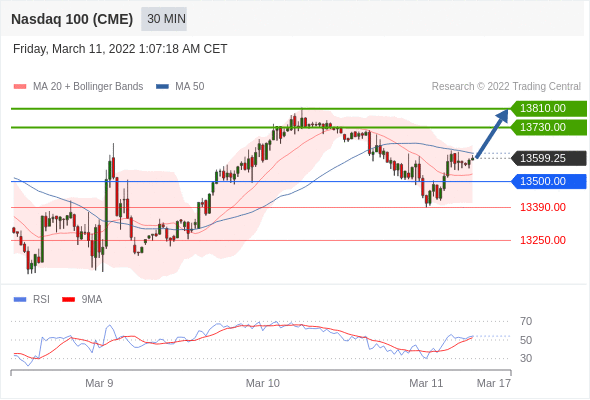Click the RSI 70 level label
Screen dimensions: 590x400
(x=526, y=321)
